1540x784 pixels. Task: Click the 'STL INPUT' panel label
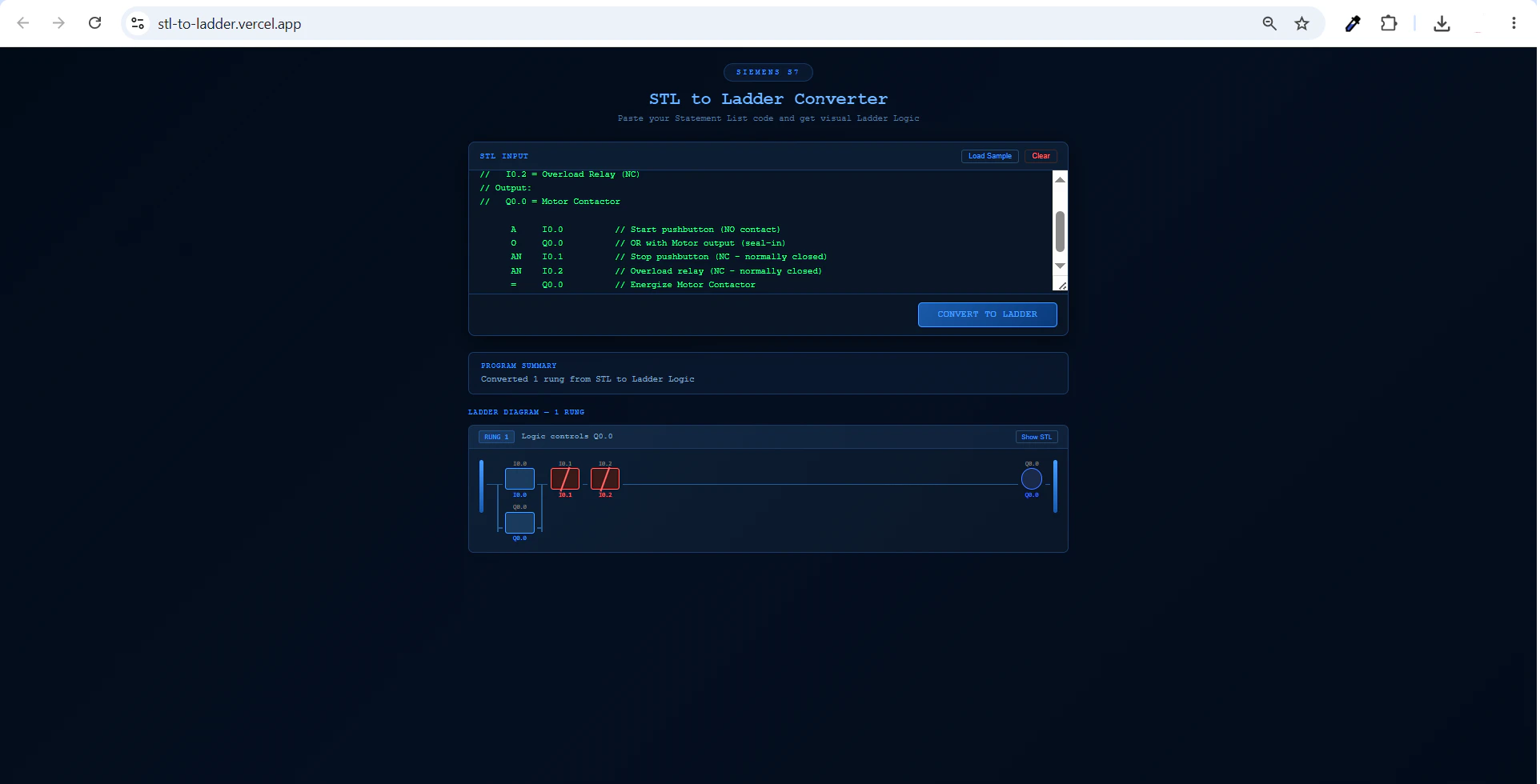(x=503, y=156)
